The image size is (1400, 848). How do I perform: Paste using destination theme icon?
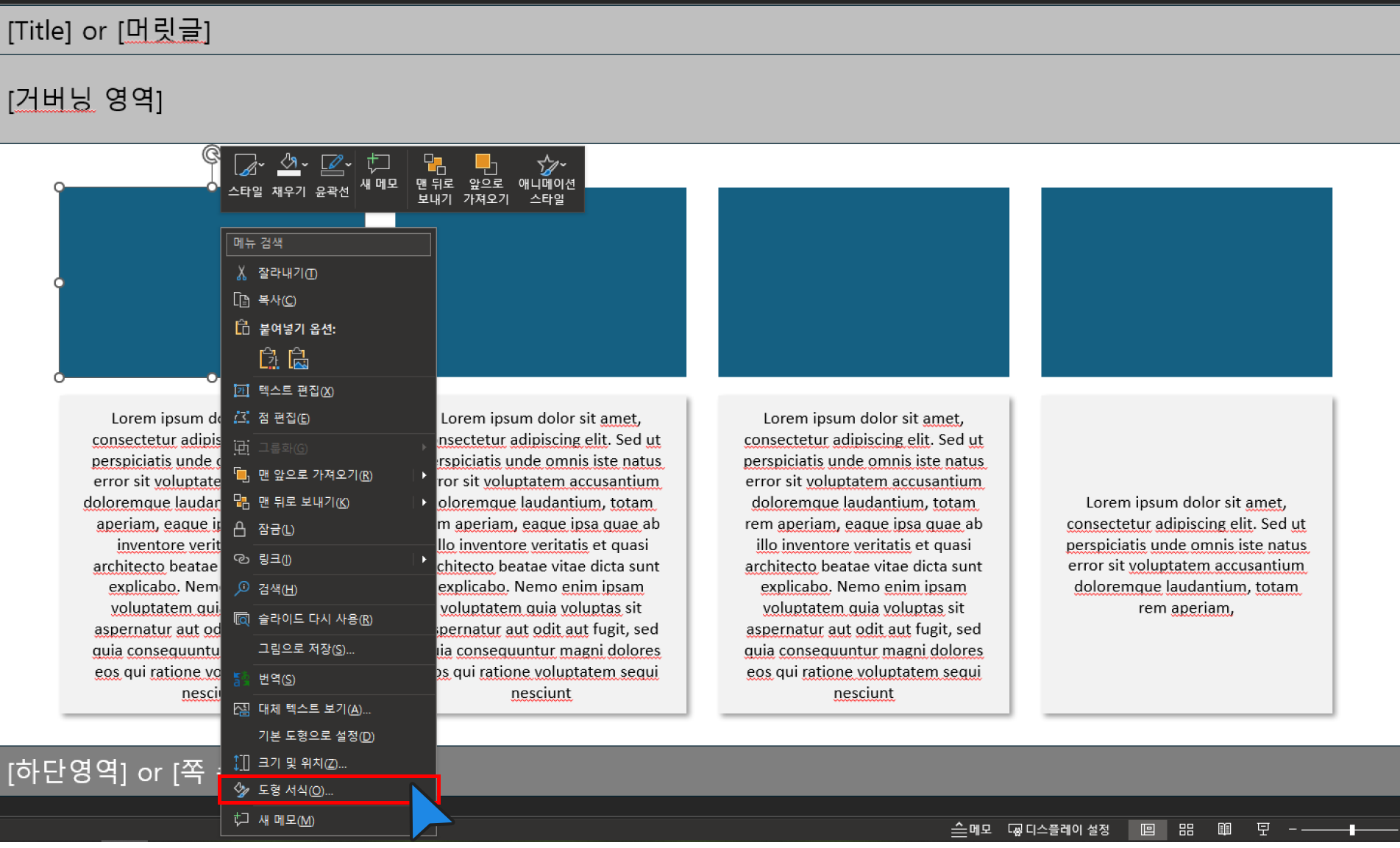[269, 358]
